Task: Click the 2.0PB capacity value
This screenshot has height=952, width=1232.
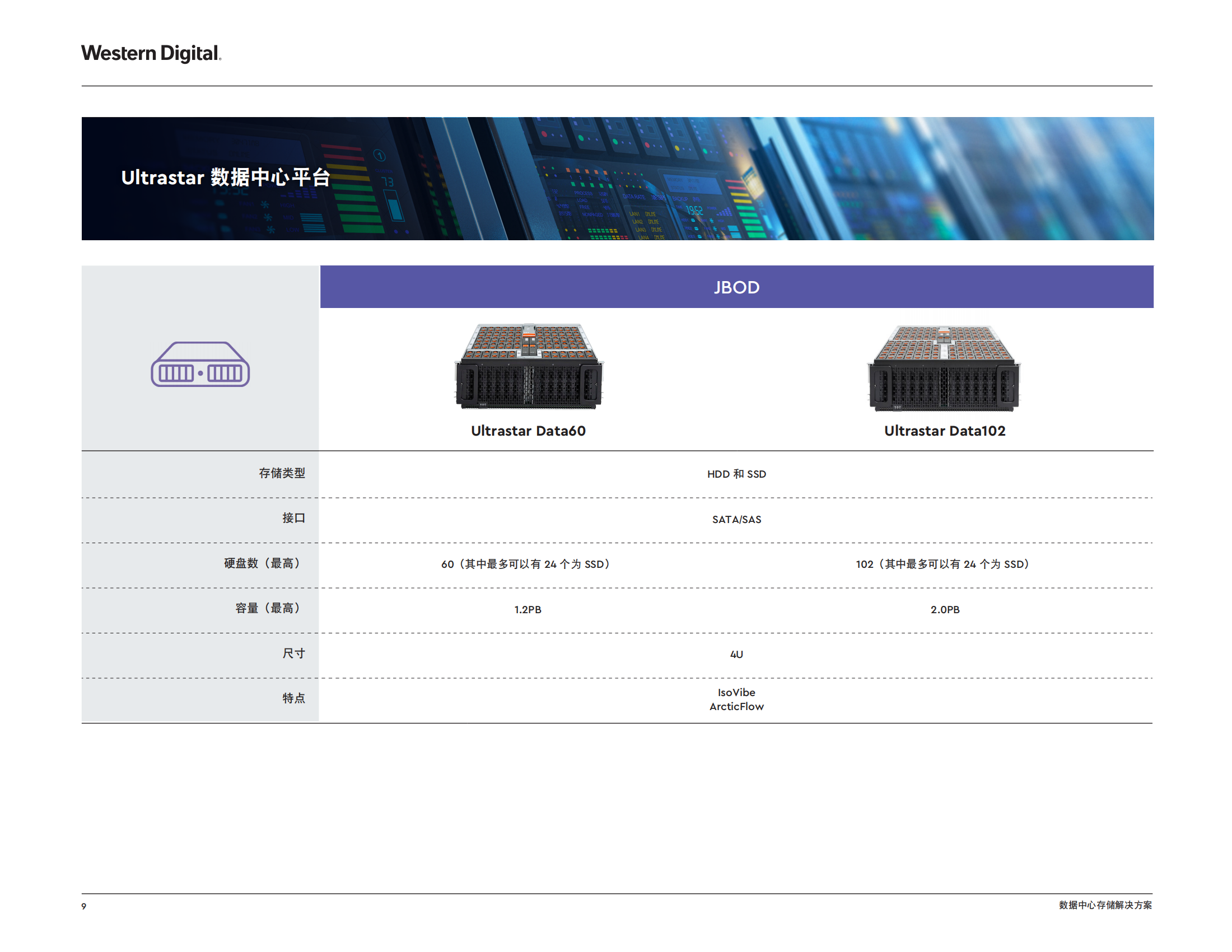Action: tap(945, 610)
